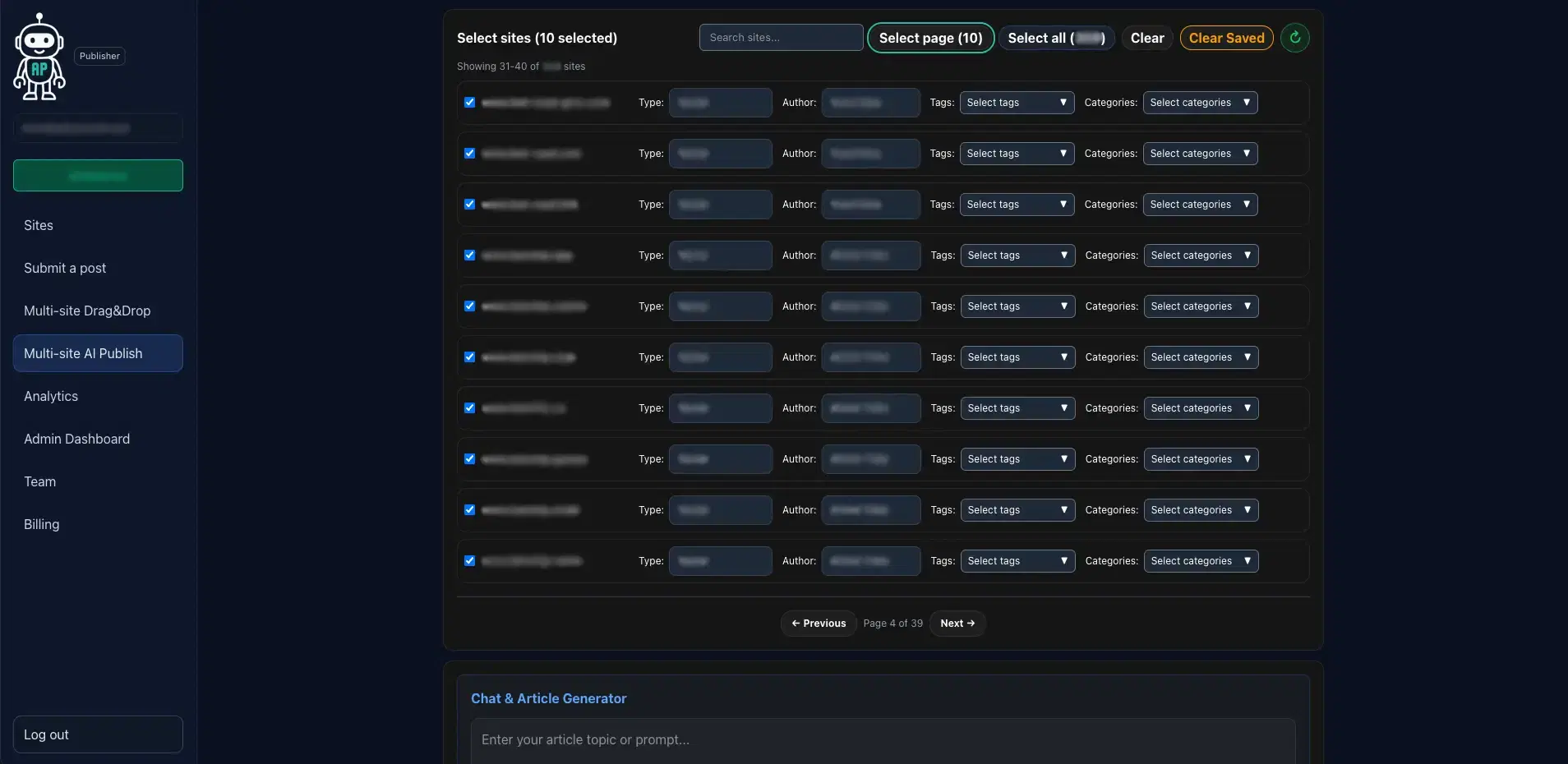Screen dimensions: 1568x764
Task: Click the green sidebar button
Action: tap(98, 176)
